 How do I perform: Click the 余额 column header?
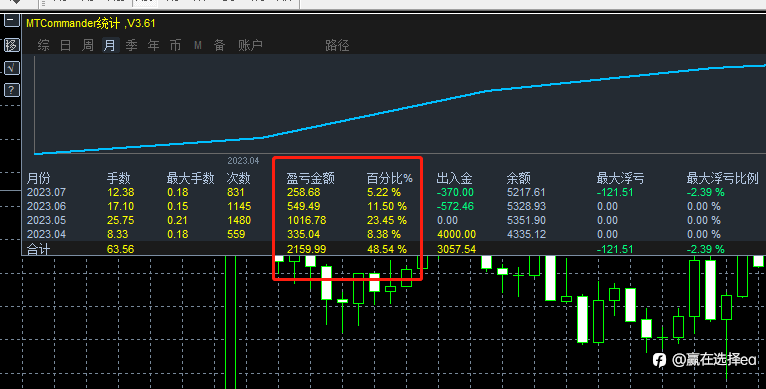tap(518, 178)
